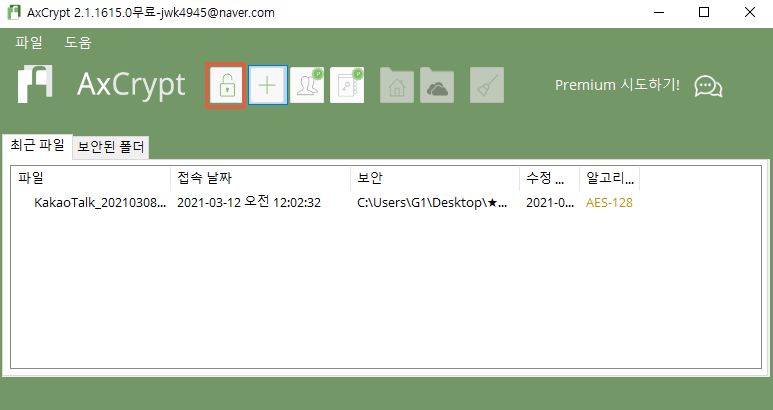This screenshot has width=773, height=410.
Task: Sort by the 수정 column header
Action: [549, 178]
